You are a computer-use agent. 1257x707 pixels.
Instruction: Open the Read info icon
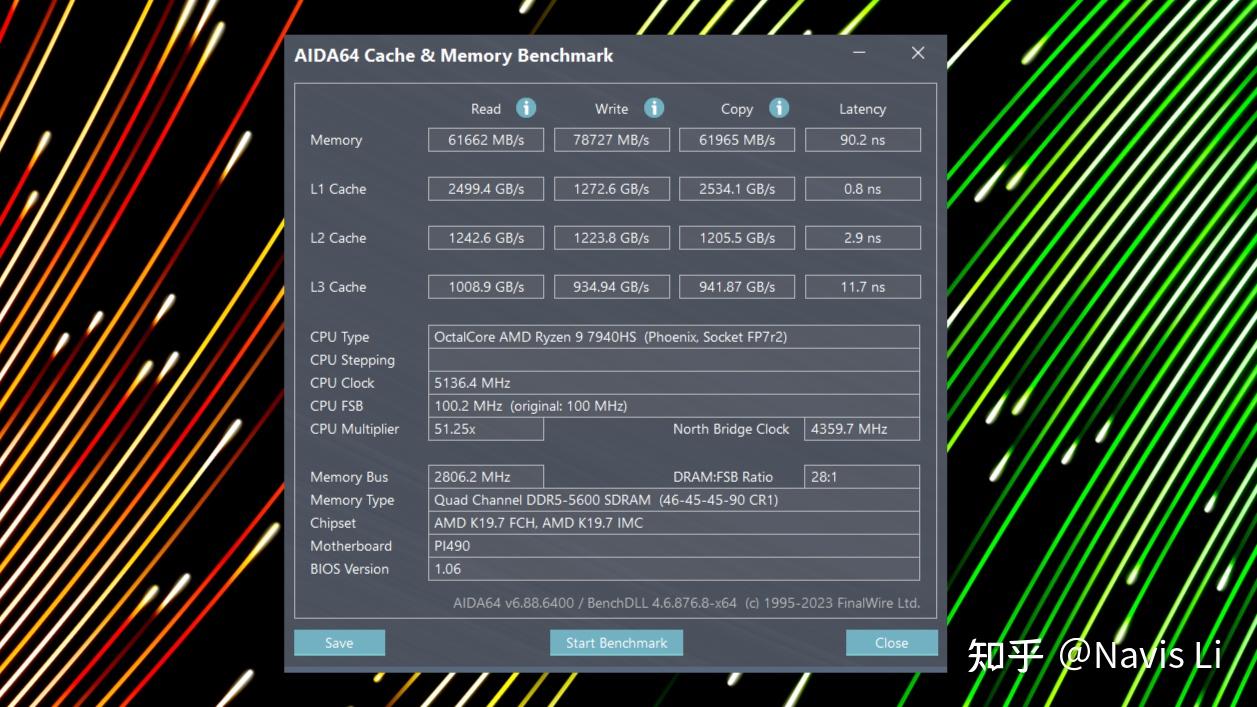(526, 108)
